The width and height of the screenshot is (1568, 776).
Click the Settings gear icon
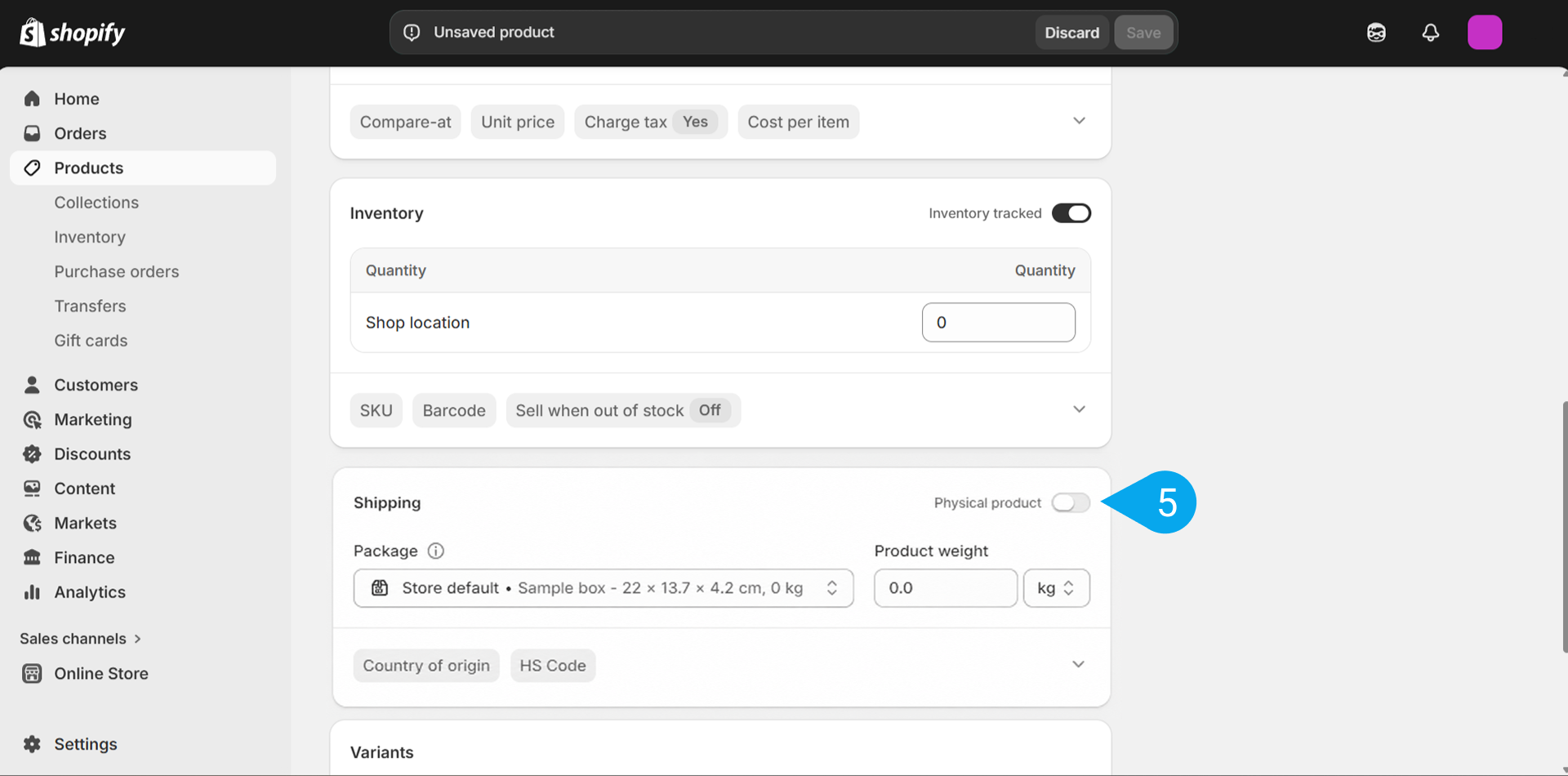(32, 744)
